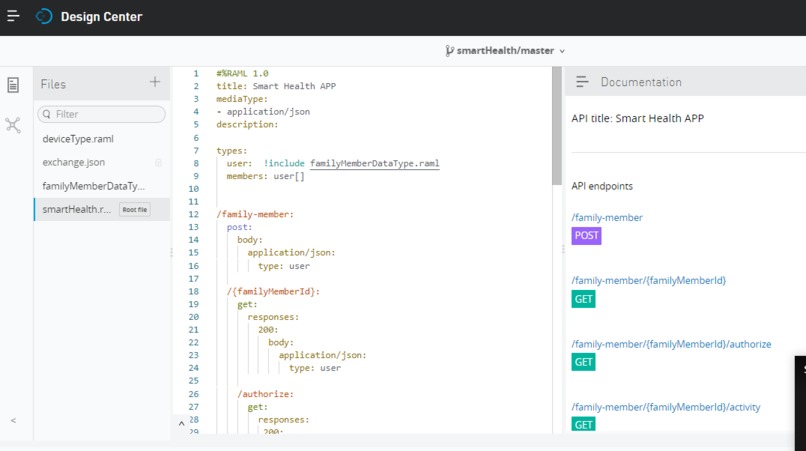The image size is (806, 451).
Task: Click the 'description:' line
Action: coord(247,124)
